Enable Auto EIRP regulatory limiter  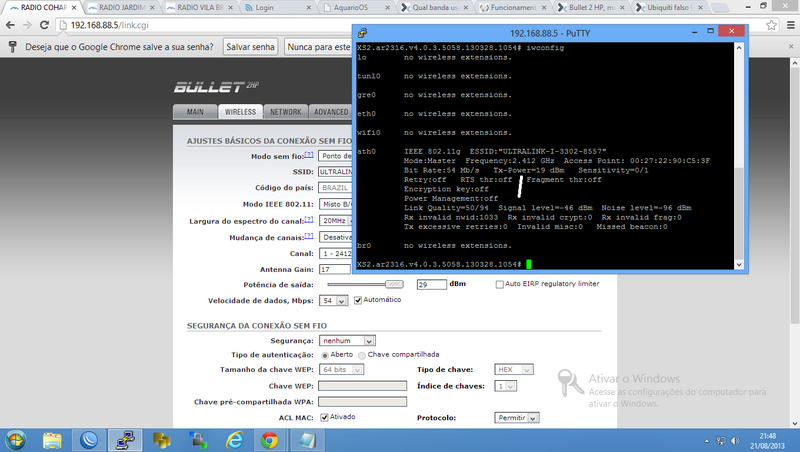pos(499,284)
